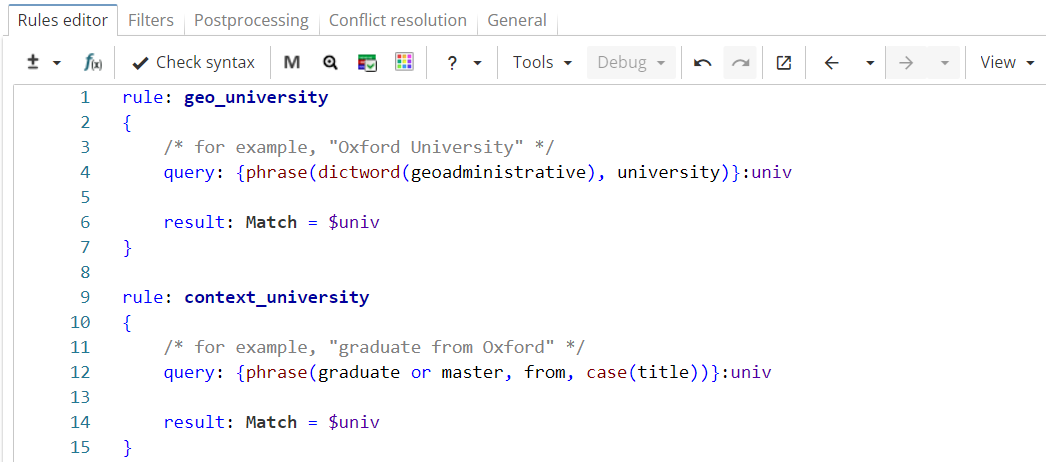The width and height of the screenshot is (1046, 462).
Task: Click the magnifier search icon
Action: [x=330, y=63]
